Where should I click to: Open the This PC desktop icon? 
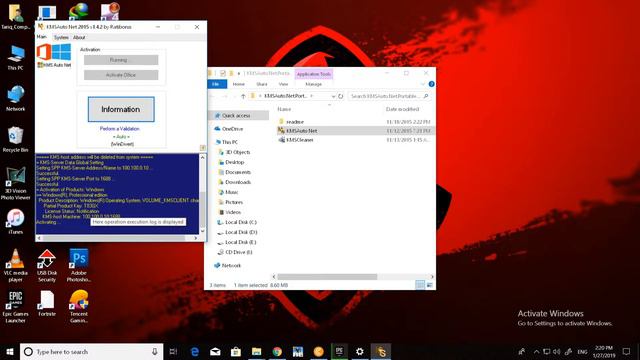[x=15, y=58]
